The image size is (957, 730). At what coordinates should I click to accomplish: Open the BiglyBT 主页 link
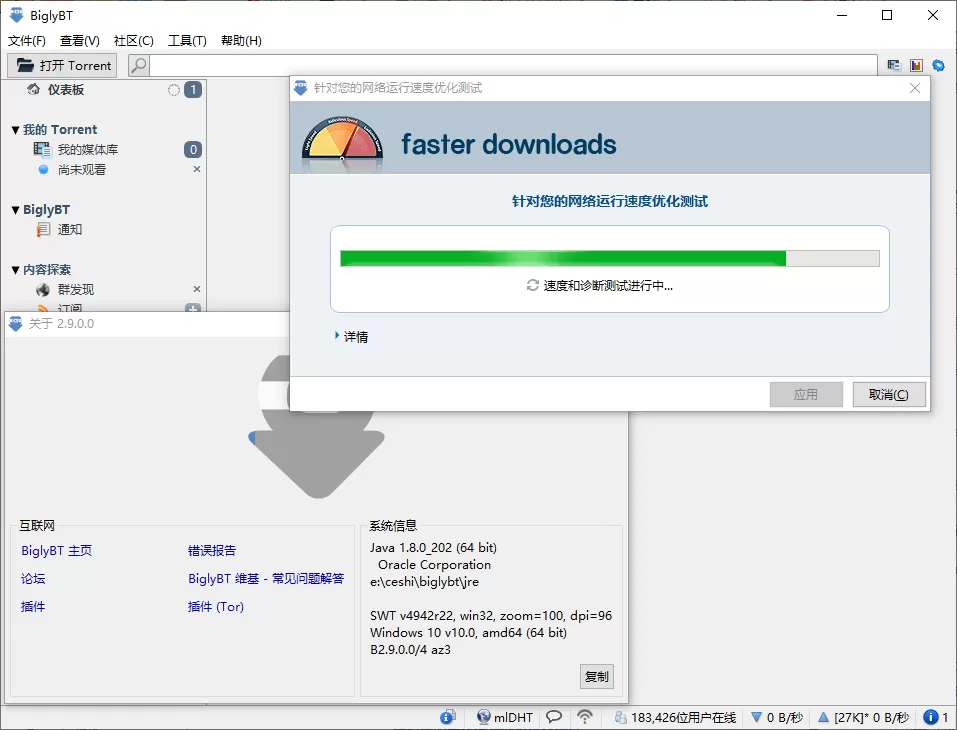click(57, 551)
